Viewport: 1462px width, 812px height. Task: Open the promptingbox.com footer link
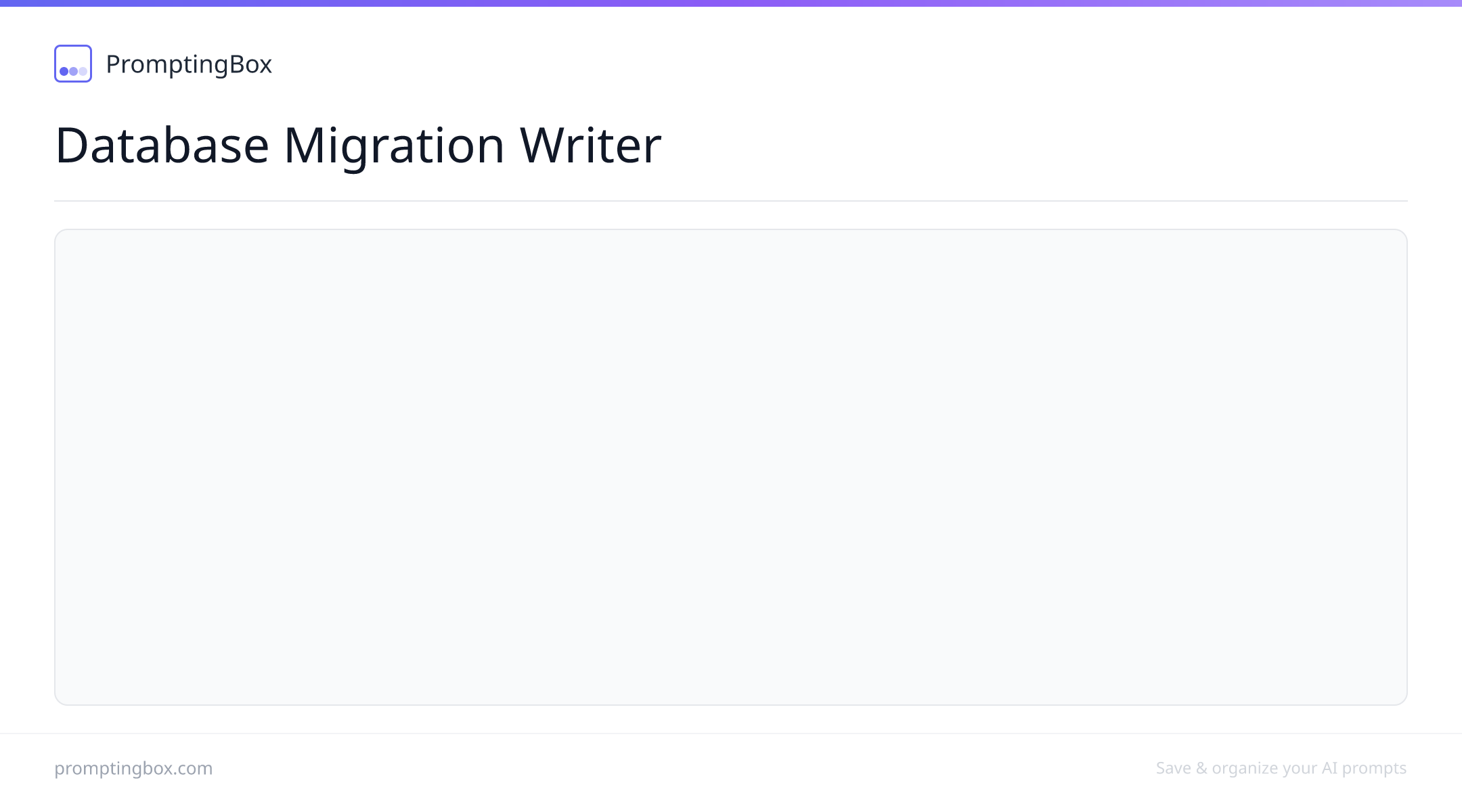pos(133,768)
